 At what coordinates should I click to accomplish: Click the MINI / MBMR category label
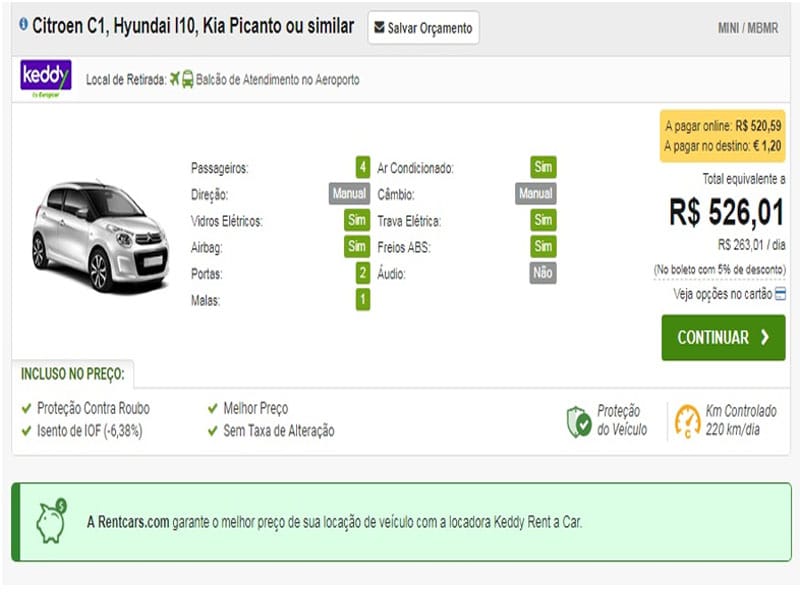click(x=748, y=28)
